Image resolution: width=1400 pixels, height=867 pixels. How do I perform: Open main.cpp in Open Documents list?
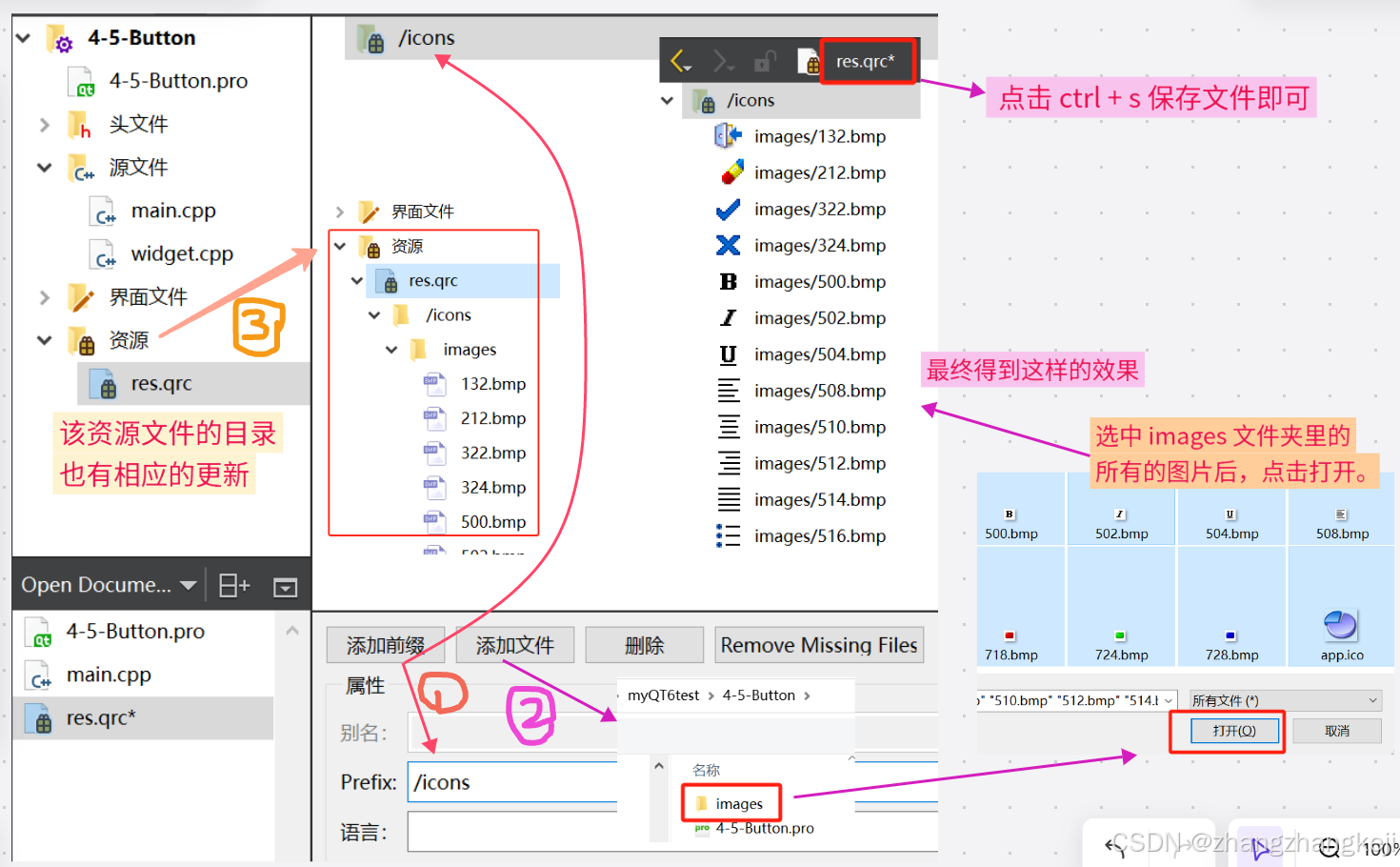109,675
